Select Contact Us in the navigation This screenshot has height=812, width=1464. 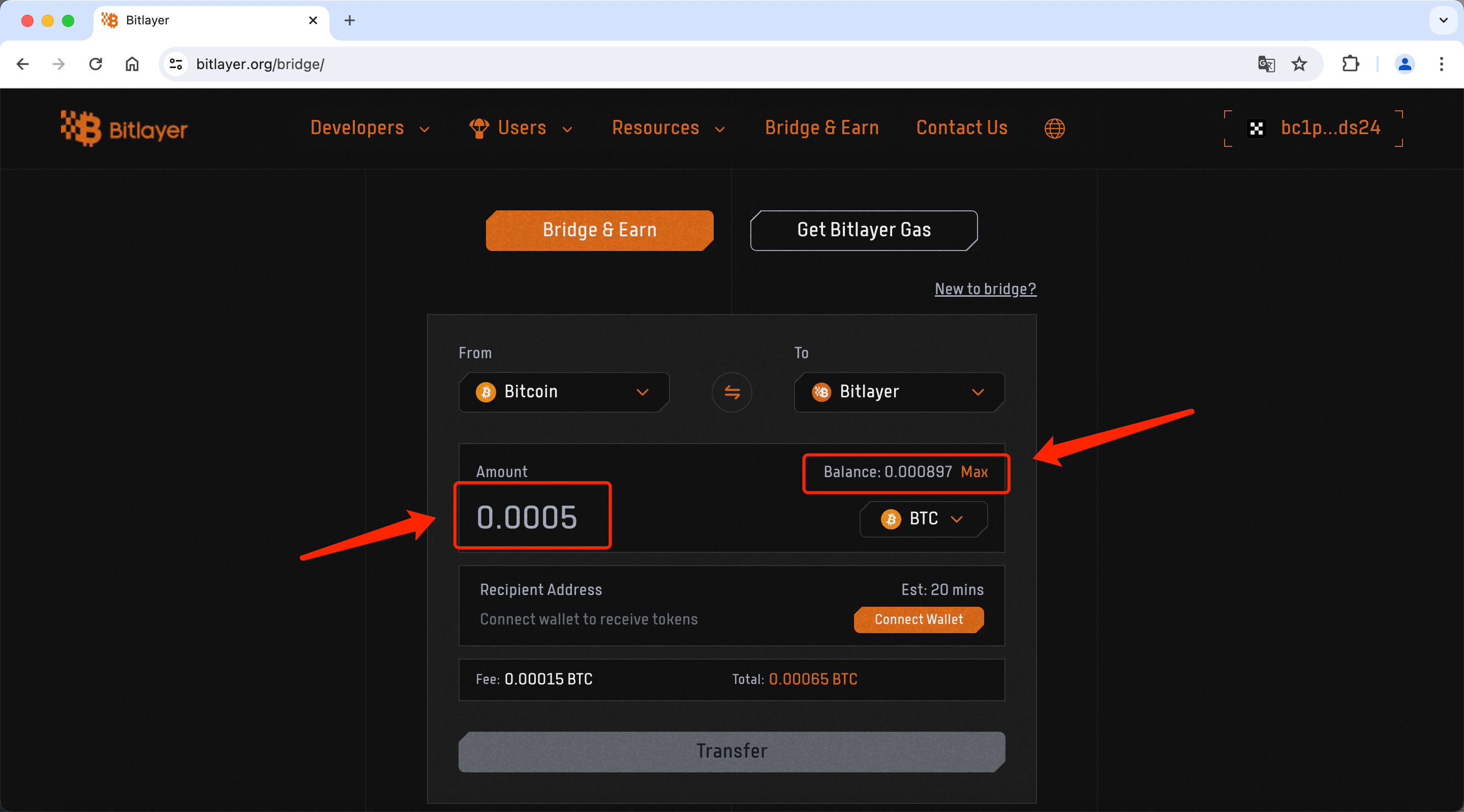pos(962,129)
